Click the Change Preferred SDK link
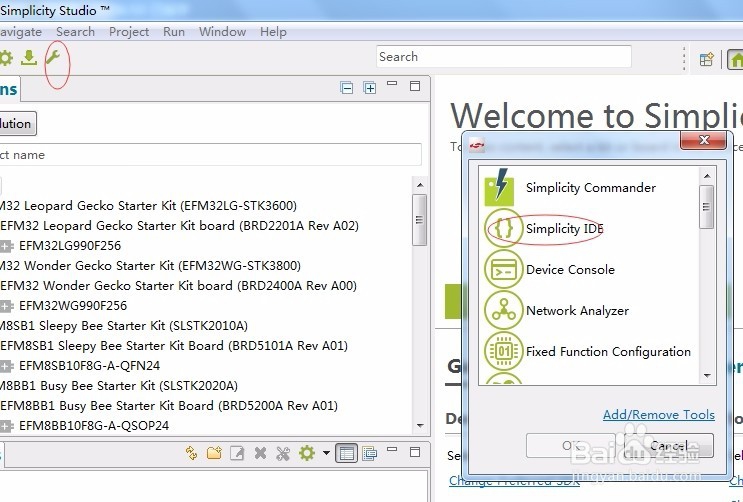 point(514,481)
